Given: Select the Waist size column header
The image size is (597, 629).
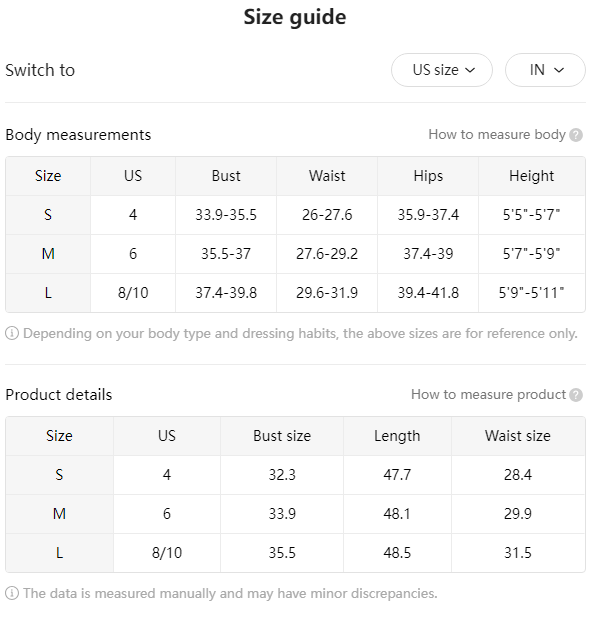Looking at the screenshot, I should pos(518,436).
